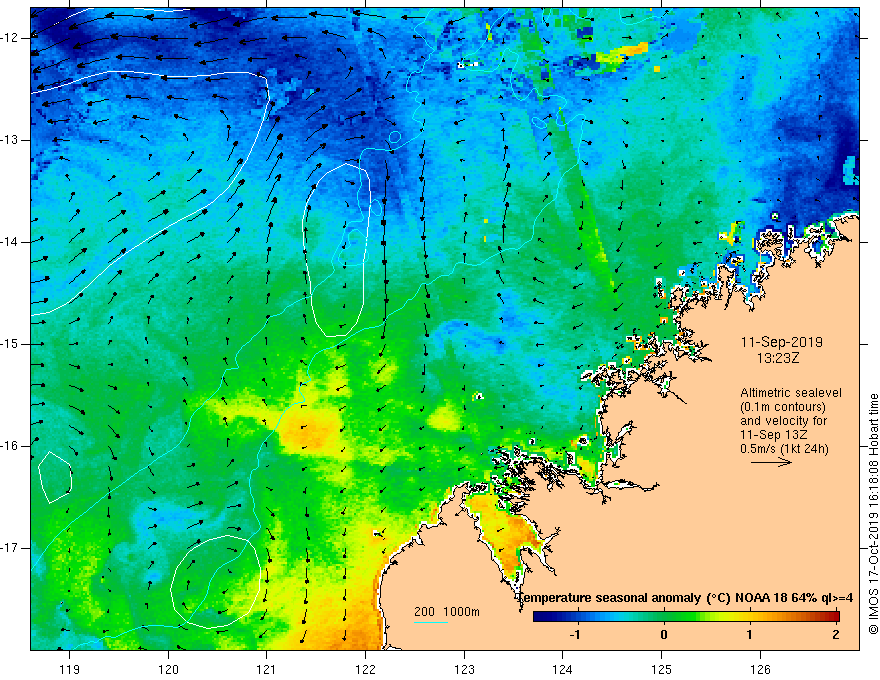Click the IMOS copyright timestamp text
This screenshot has width=880, height=680.
873,514
